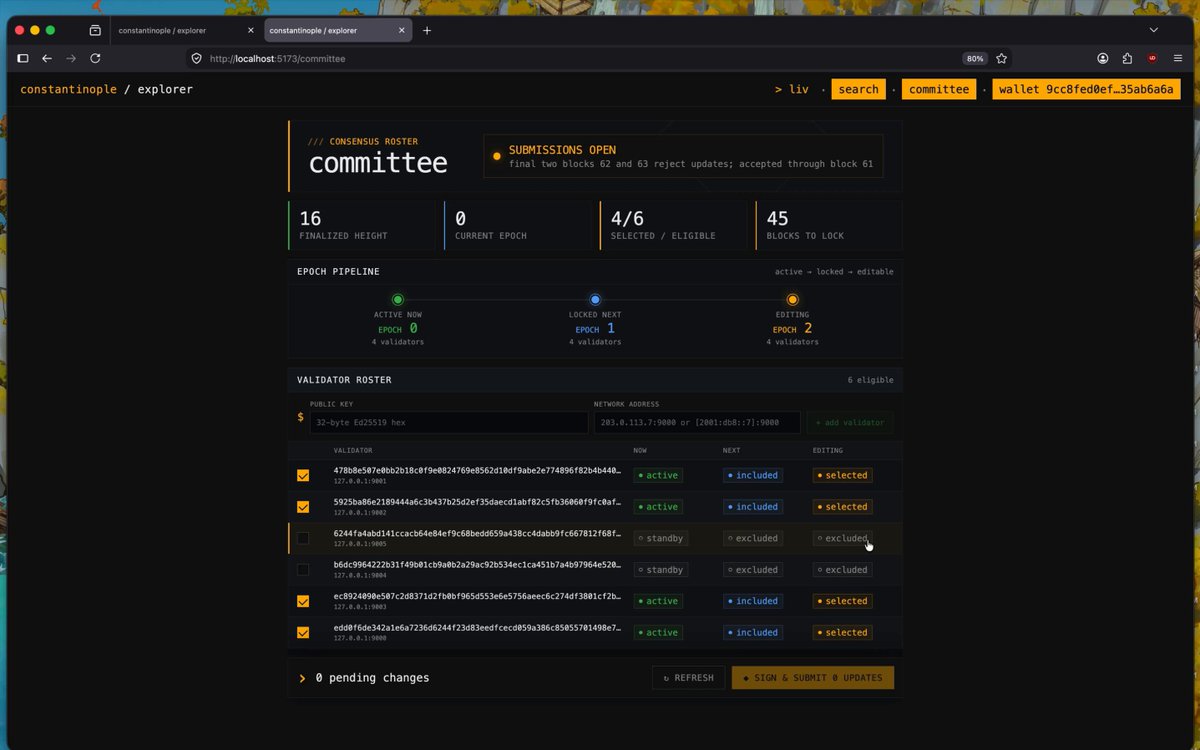Uncheck validator 5925ba86e2189444 checkbox
Viewport: 1200px width, 750px height.
pyautogui.click(x=303, y=507)
